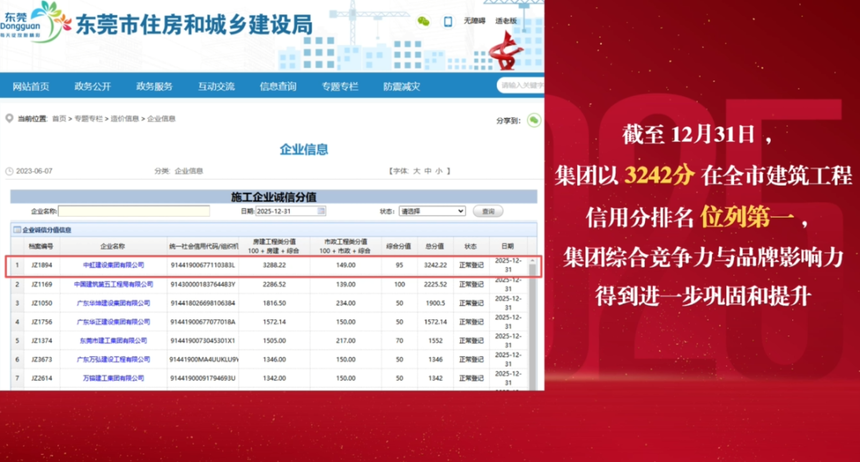Open company link 广东华正建设集团有限公司
This screenshot has width=860, height=462.
tap(114, 322)
